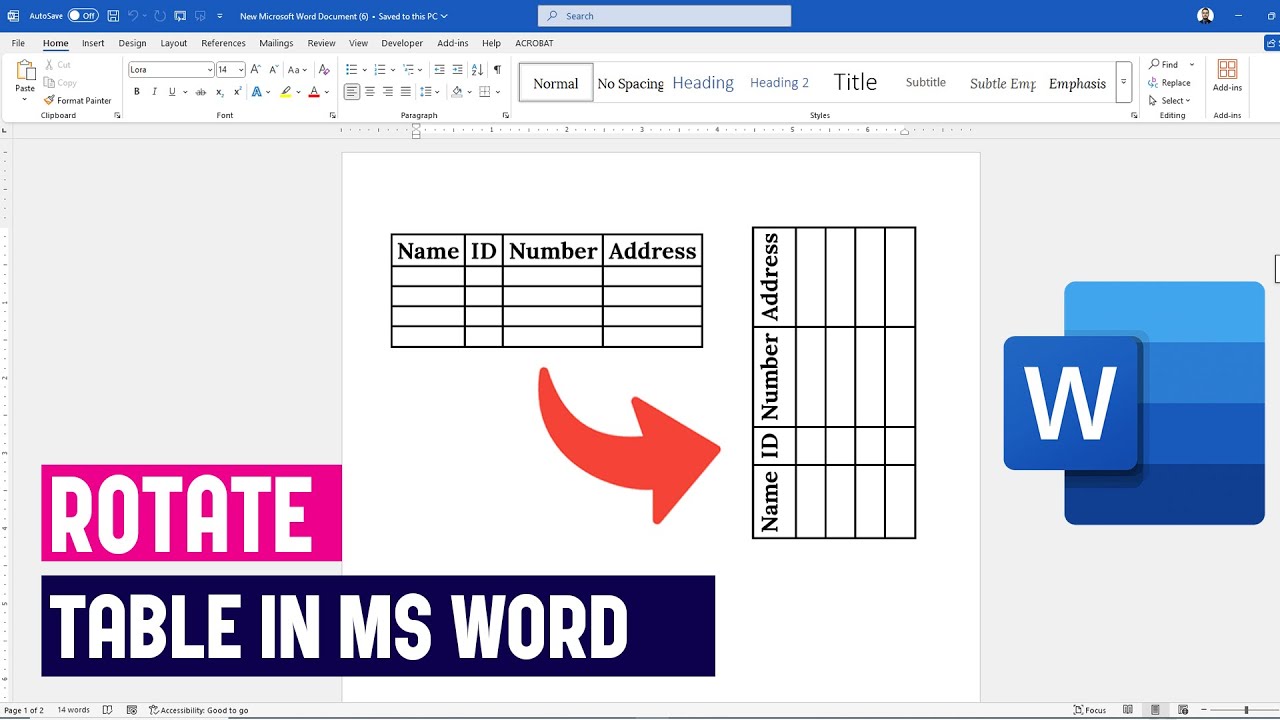
Task: Switch to Focus mode in status bar
Action: (1090, 710)
